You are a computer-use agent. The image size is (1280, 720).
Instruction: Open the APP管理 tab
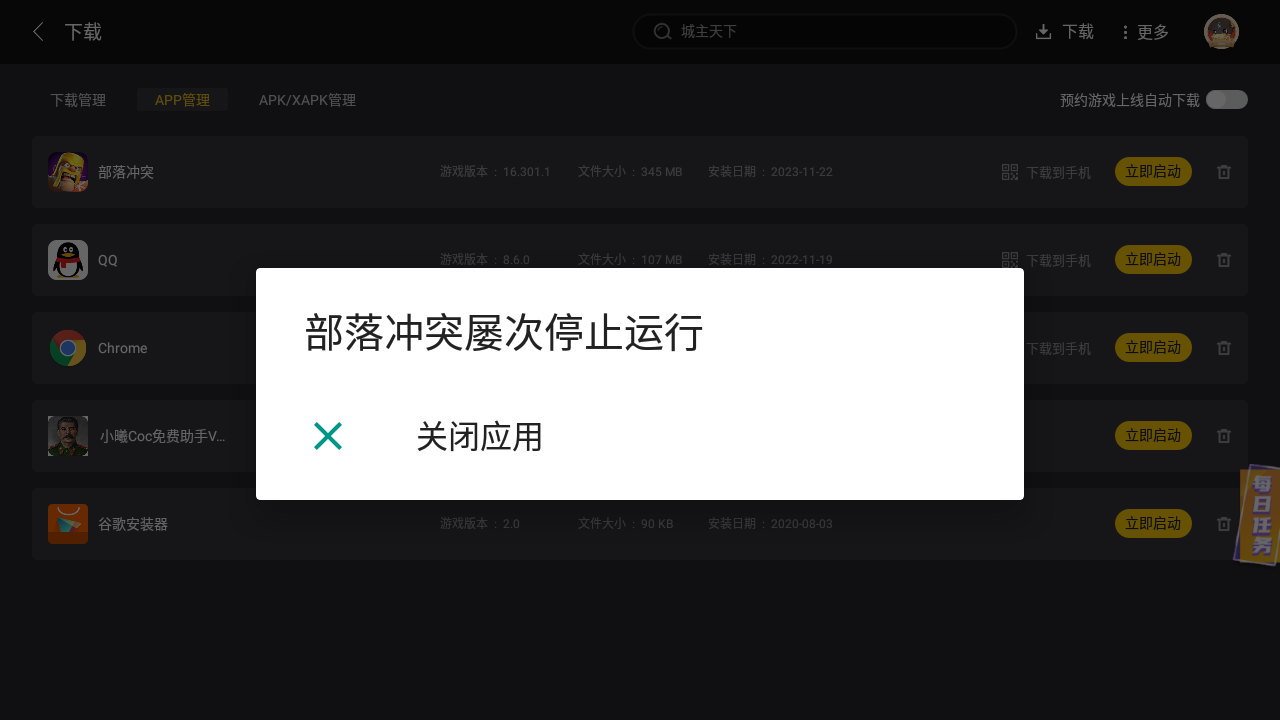coord(182,100)
